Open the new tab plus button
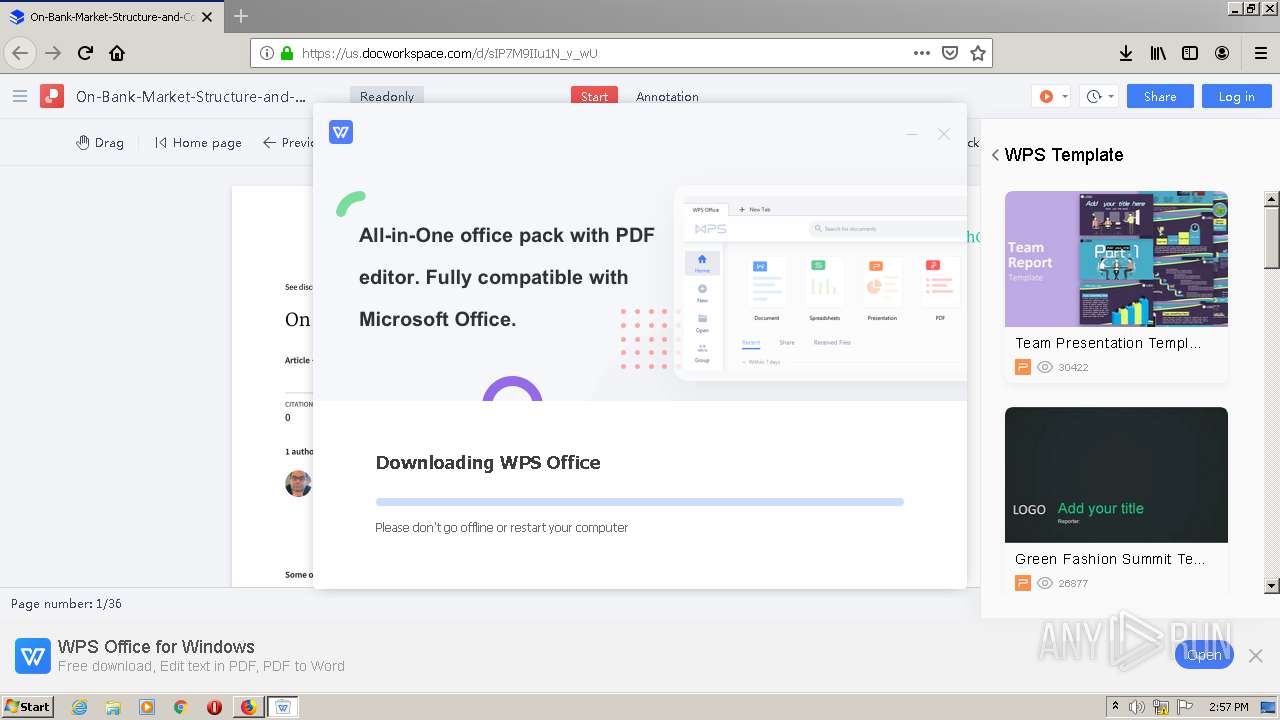 pos(241,16)
